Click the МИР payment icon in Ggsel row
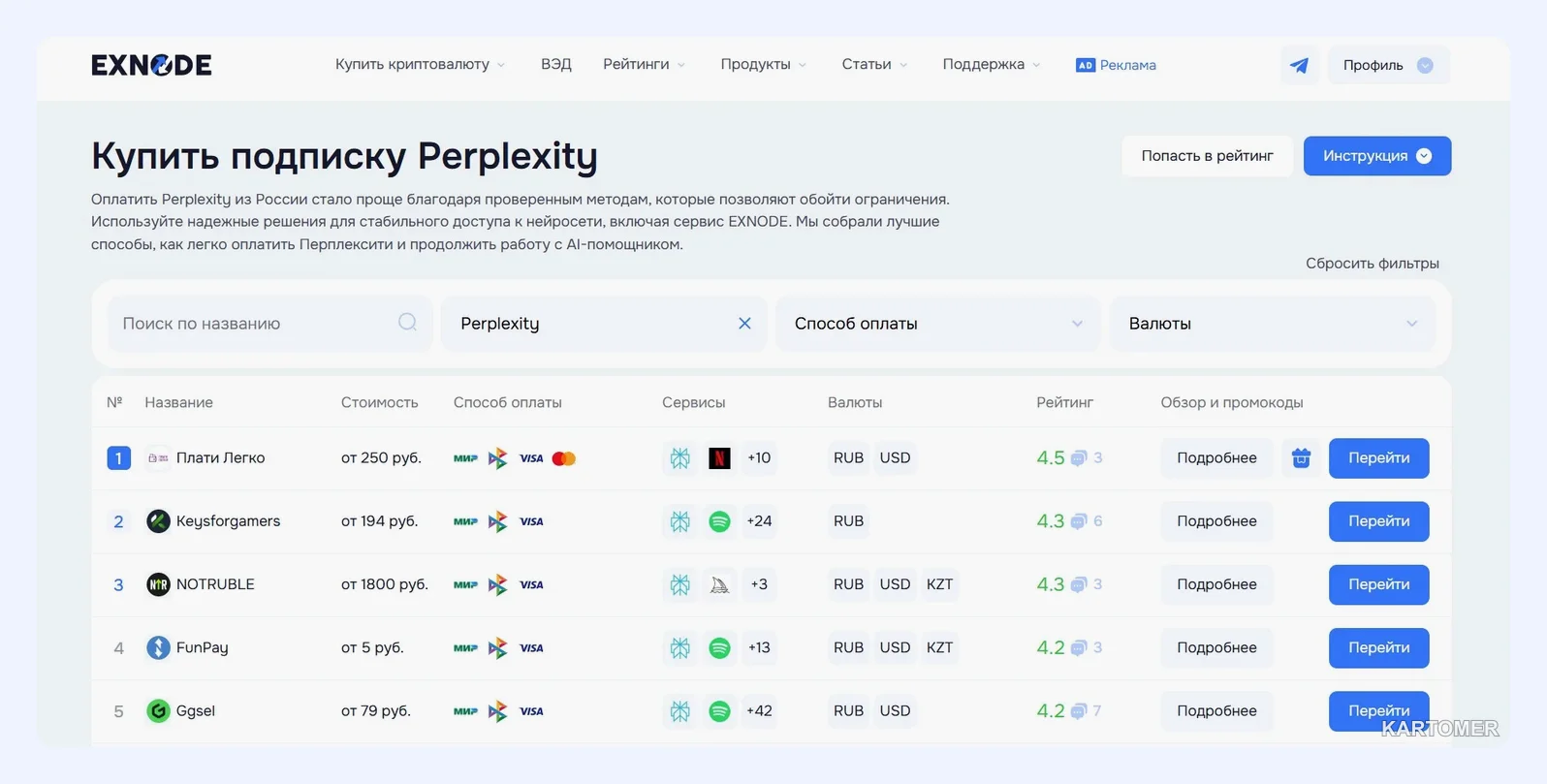The image size is (1547, 784). click(465, 711)
